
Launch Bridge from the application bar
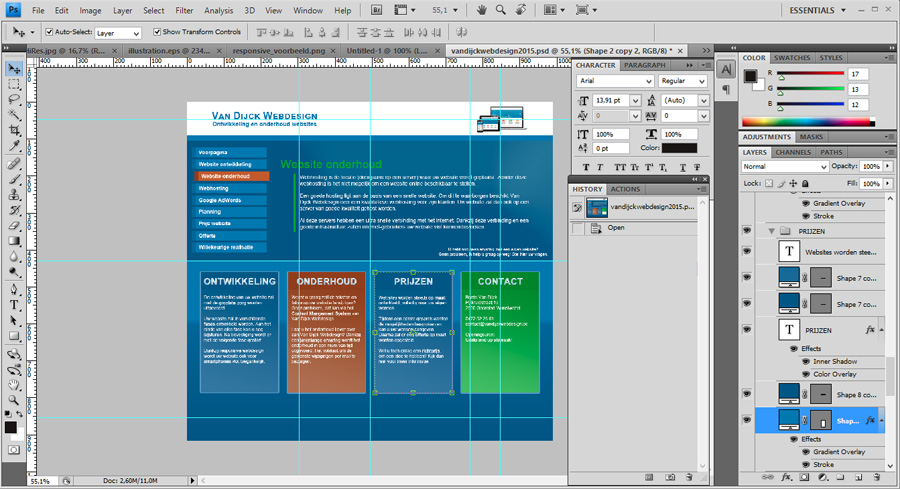(x=377, y=10)
